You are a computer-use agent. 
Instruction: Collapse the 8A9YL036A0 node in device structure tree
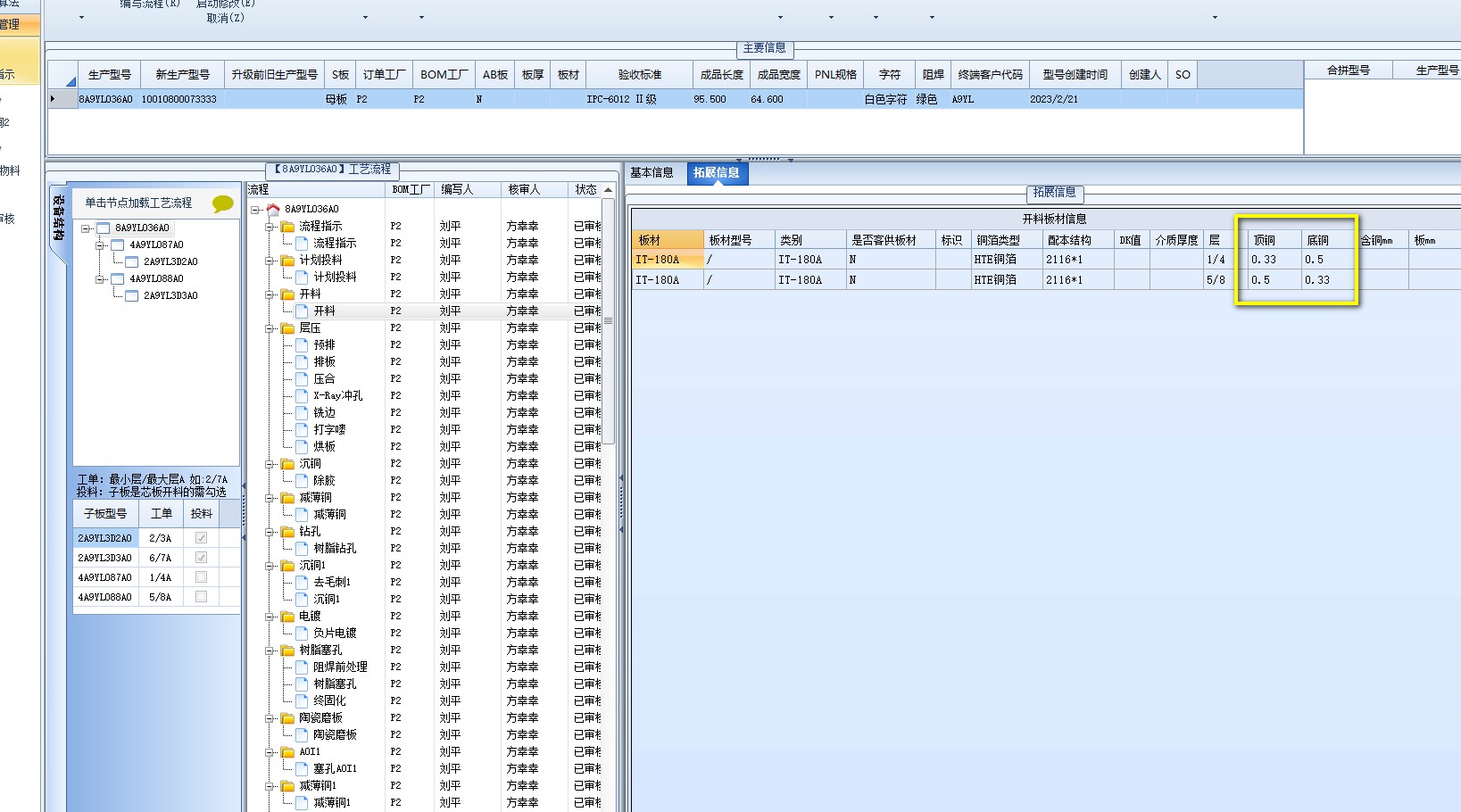point(86,228)
